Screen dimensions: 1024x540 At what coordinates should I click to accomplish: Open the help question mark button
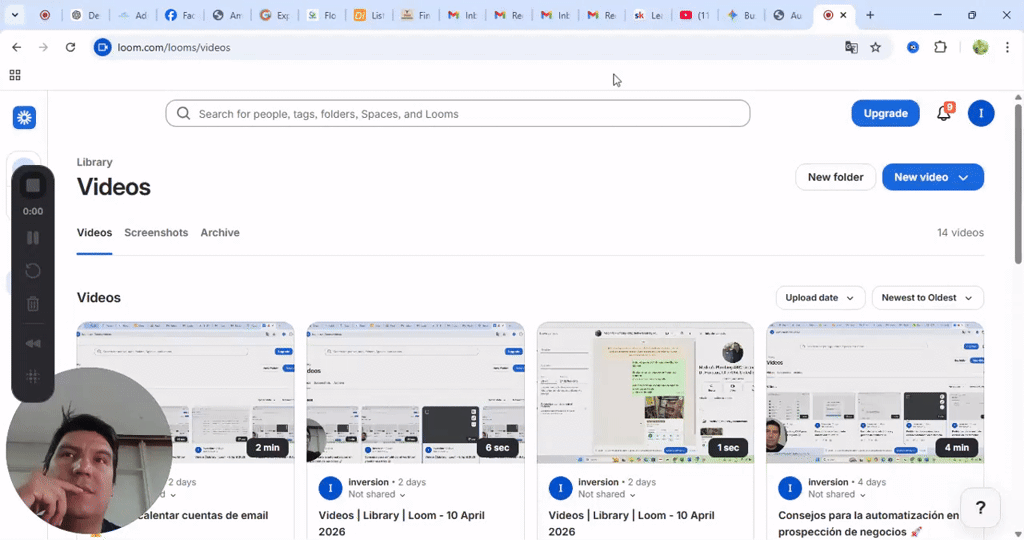[980, 507]
